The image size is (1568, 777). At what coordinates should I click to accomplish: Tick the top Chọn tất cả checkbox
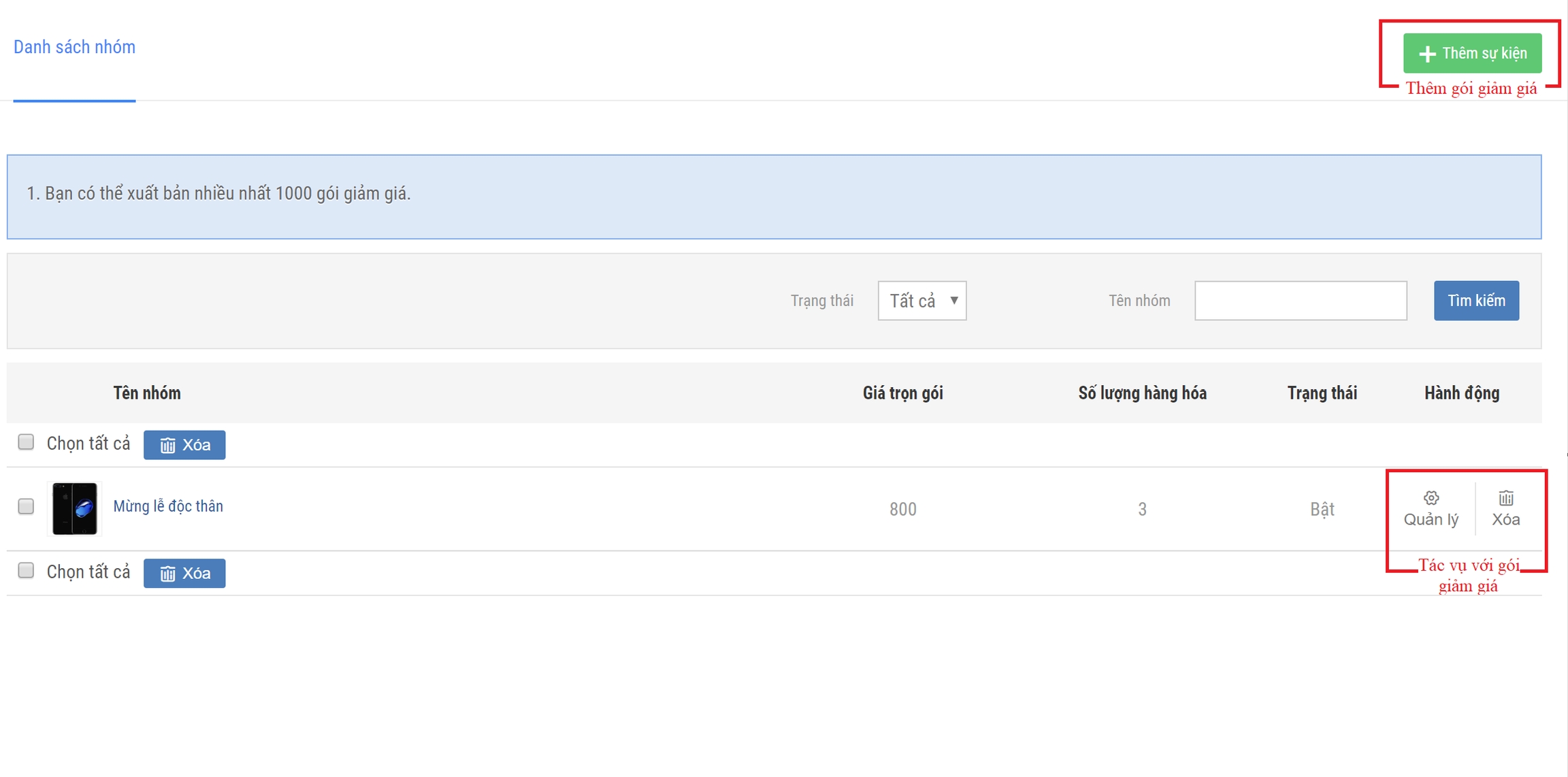26,442
